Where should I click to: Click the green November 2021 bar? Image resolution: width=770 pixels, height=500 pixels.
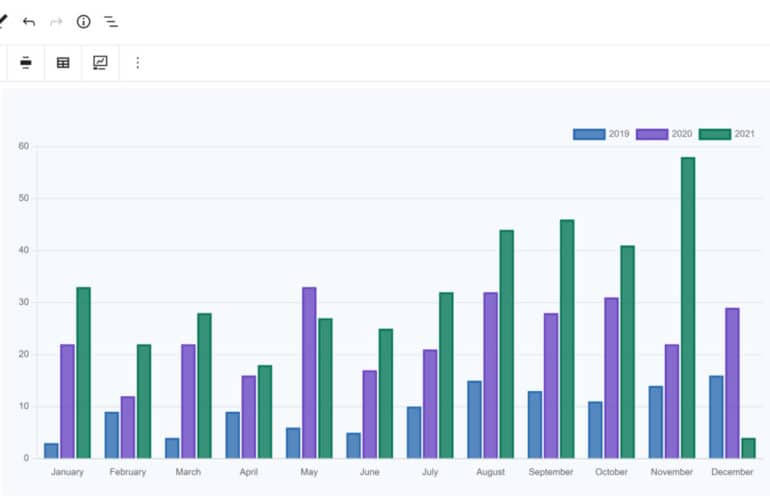(x=688, y=308)
